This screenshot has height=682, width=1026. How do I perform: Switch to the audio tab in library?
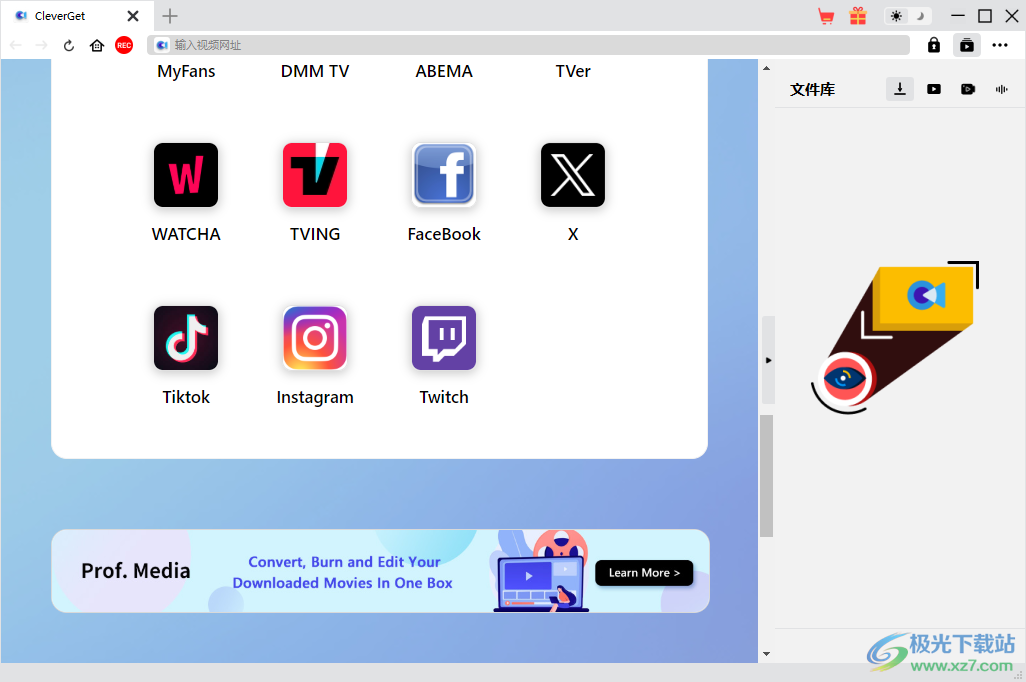(1001, 89)
